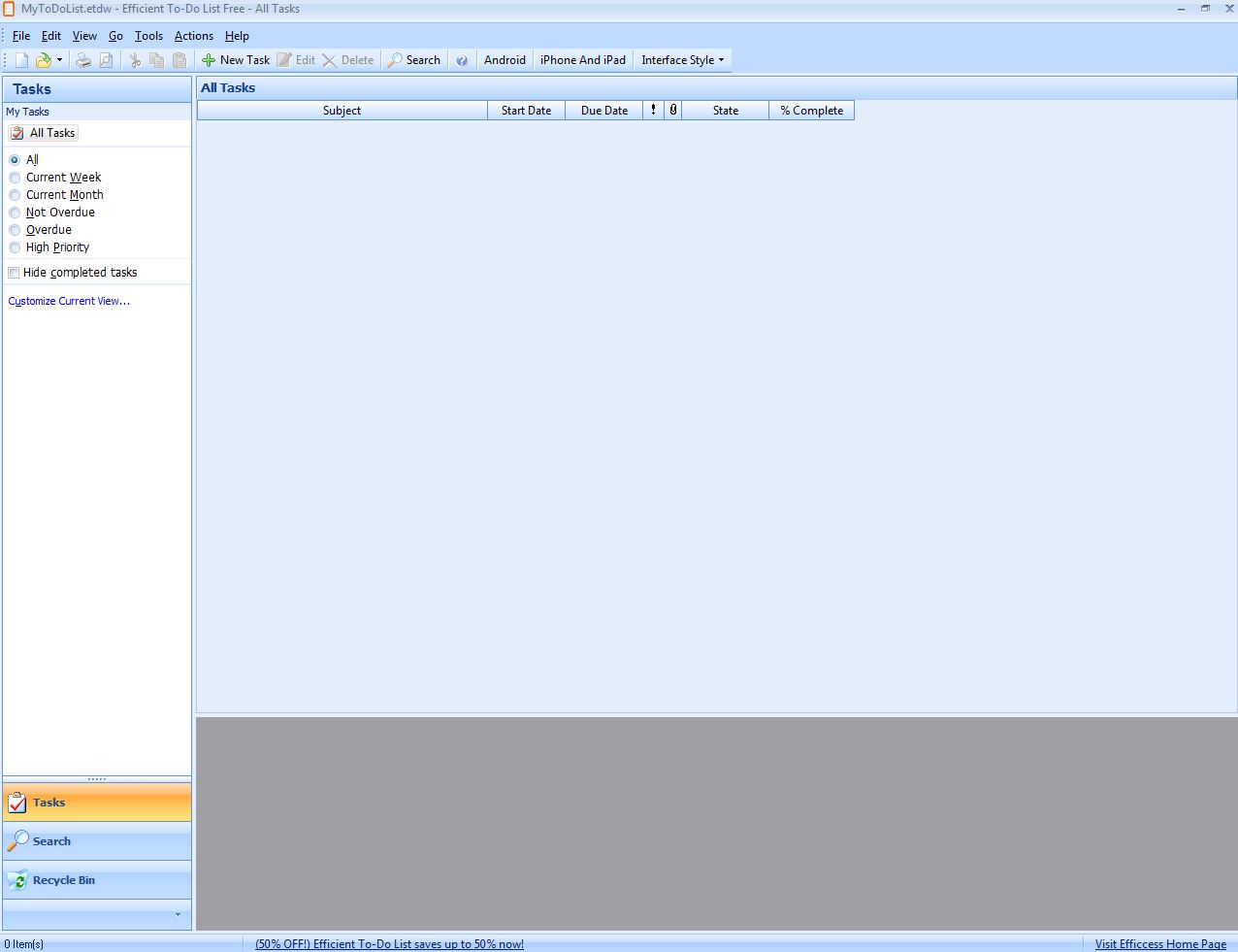
Task: Sort tasks by the % Complete column
Action: tap(811, 110)
